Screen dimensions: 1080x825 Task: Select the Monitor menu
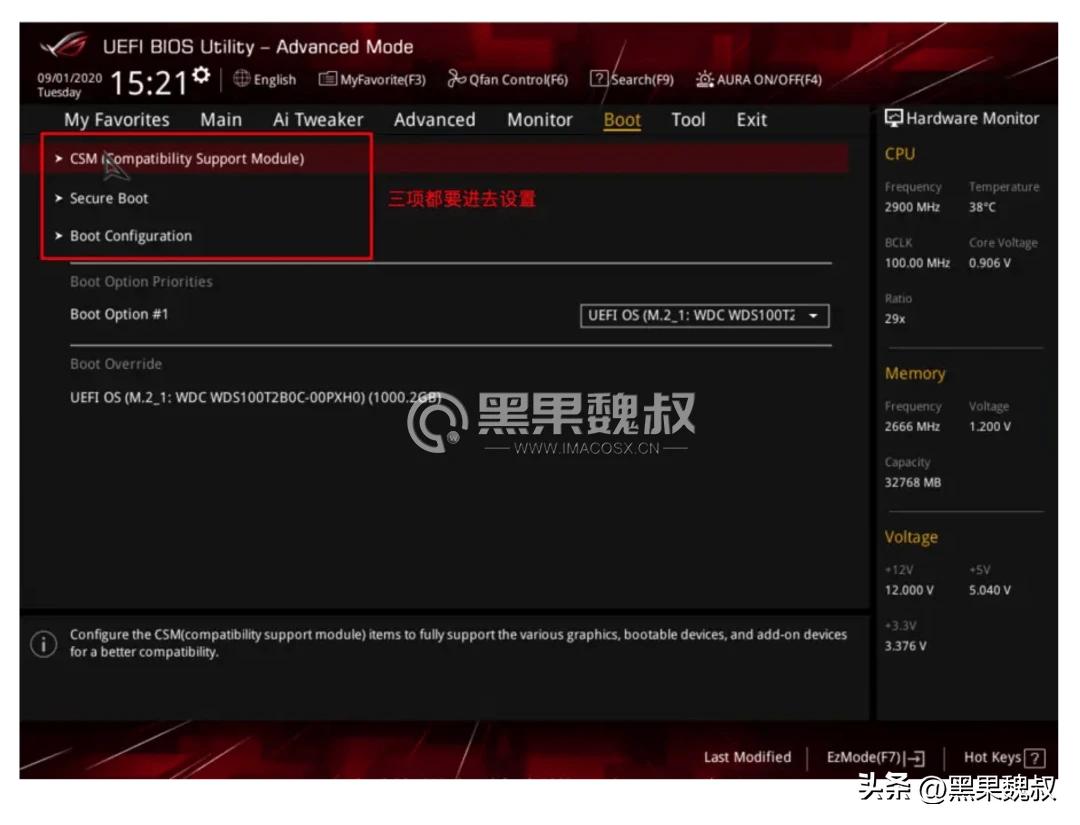[539, 119]
